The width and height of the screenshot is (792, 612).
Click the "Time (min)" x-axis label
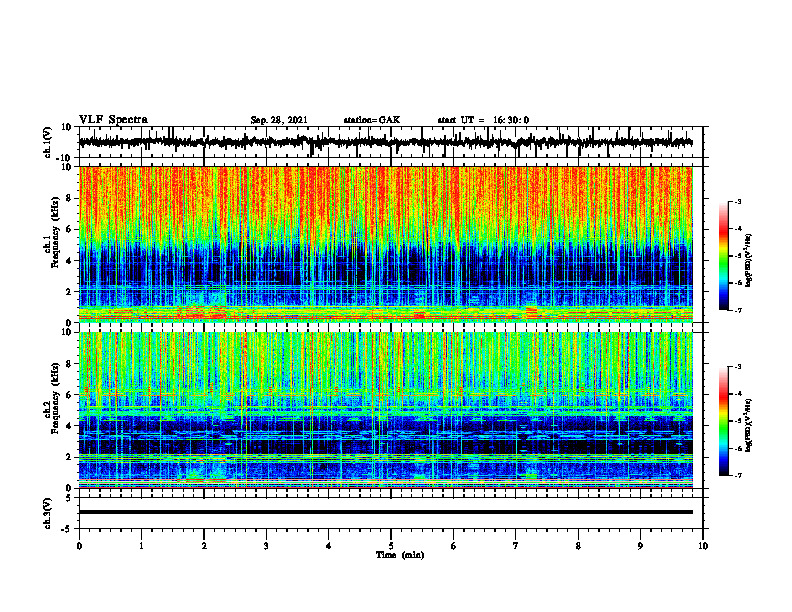[x=400, y=555]
